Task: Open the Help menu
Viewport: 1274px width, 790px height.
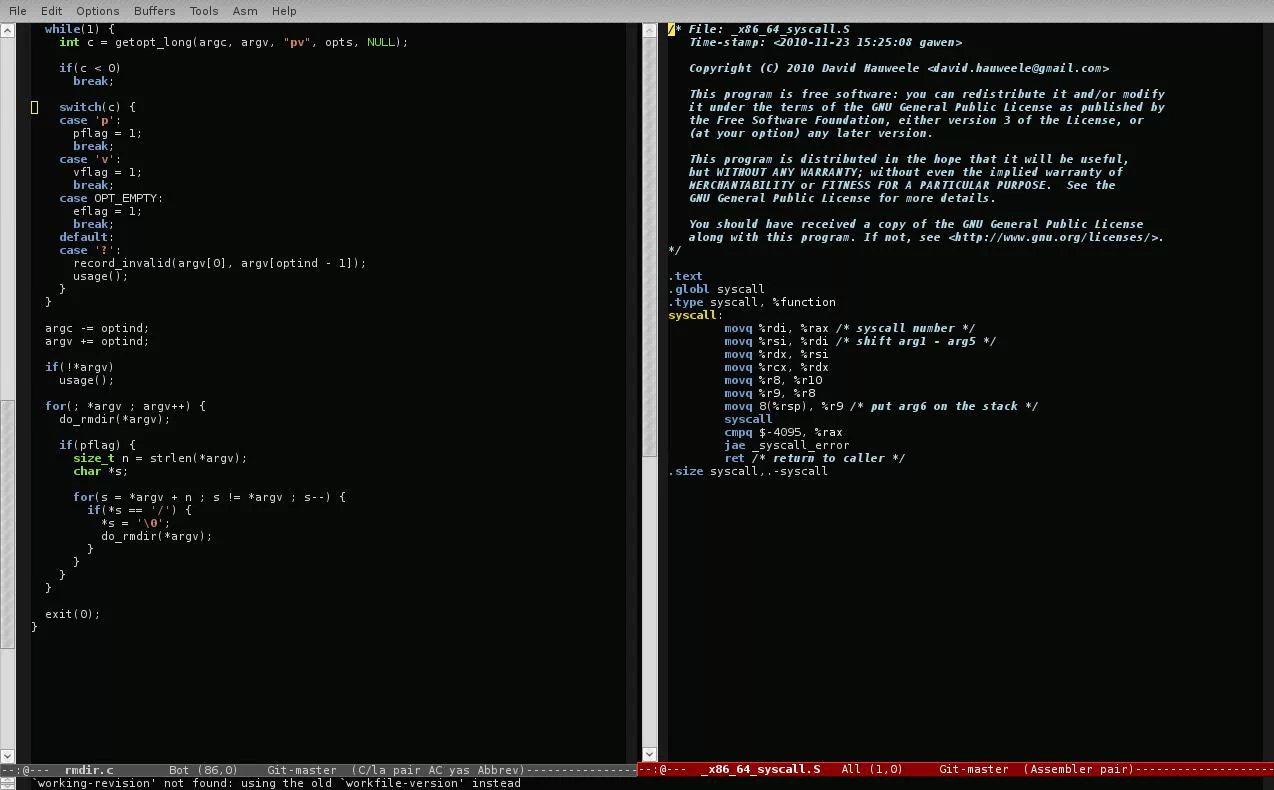Action: tap(284, 11)
